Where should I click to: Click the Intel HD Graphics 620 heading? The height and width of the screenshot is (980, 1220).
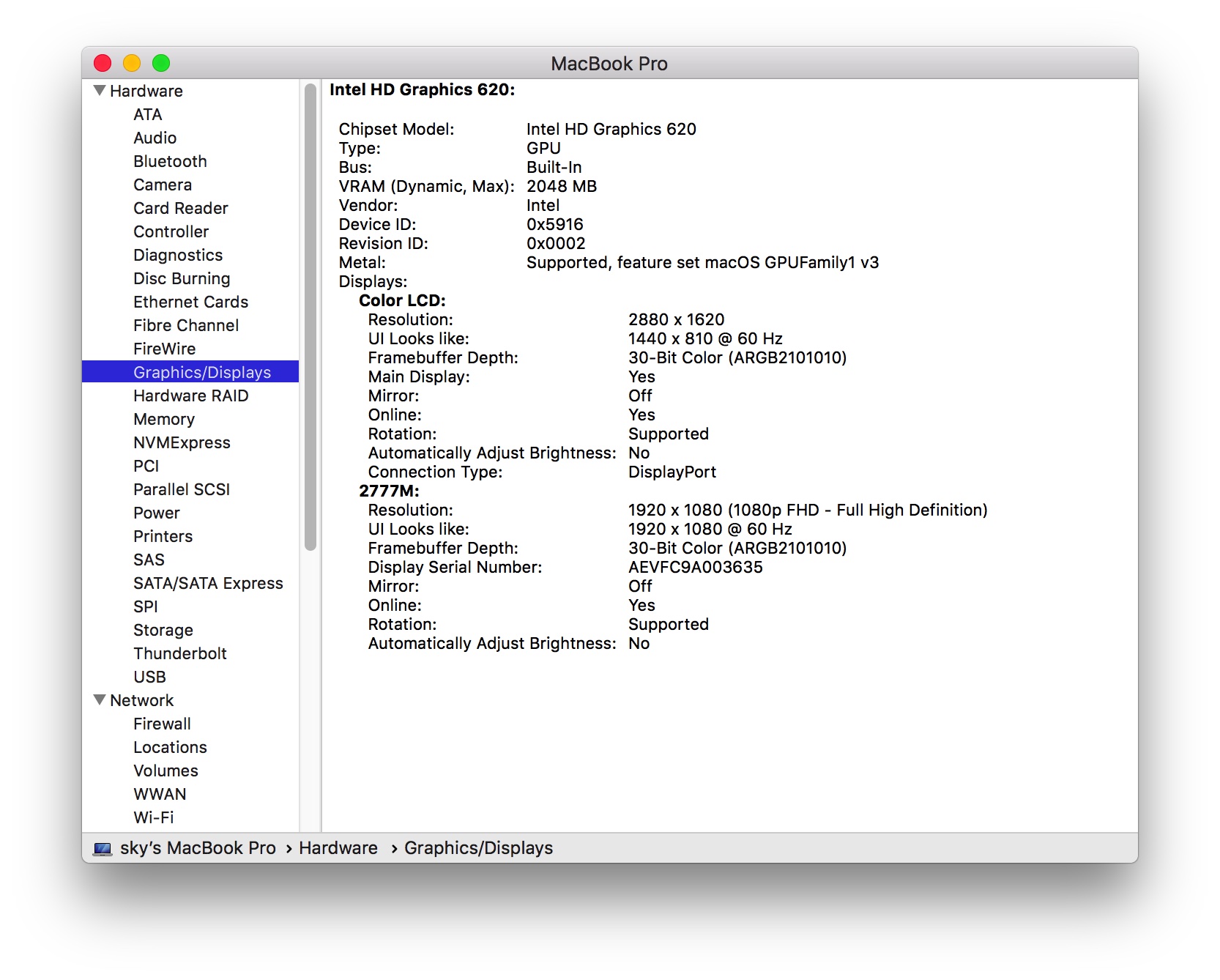point(423,89)
